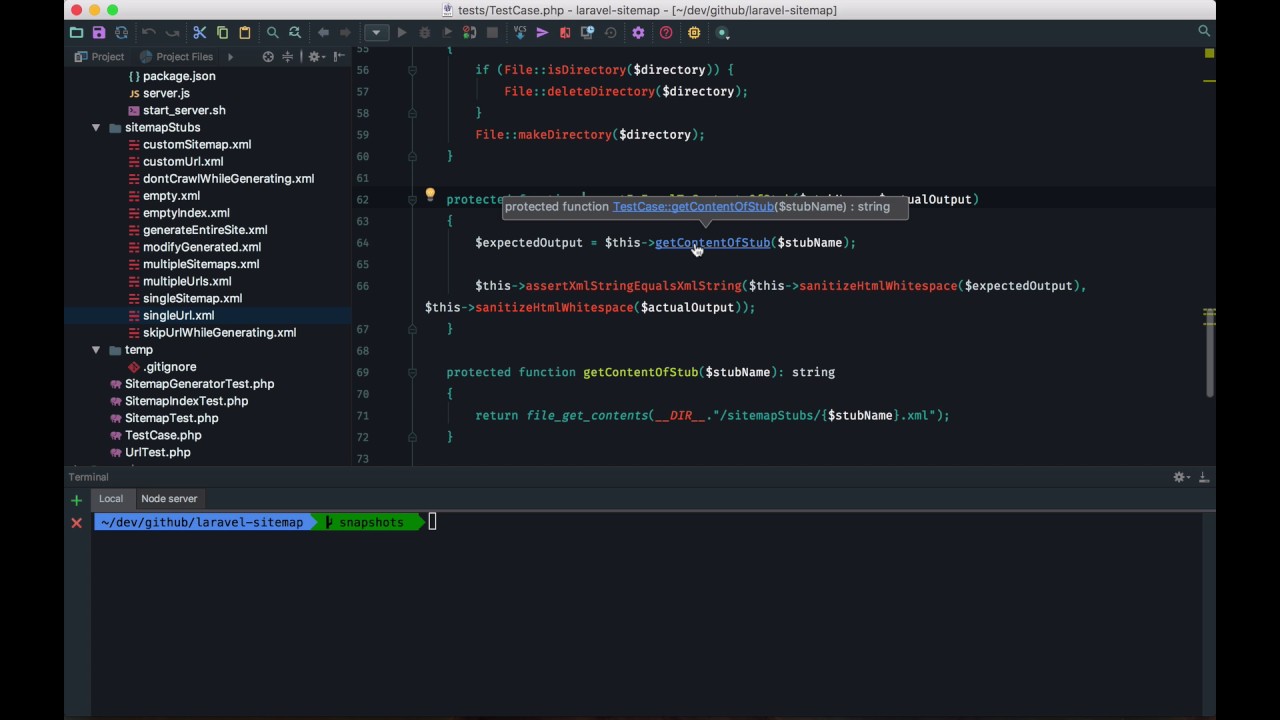Click the Paste clipboard icon
The height and width of the screenshot is (720, 1280).
(245, 32)
